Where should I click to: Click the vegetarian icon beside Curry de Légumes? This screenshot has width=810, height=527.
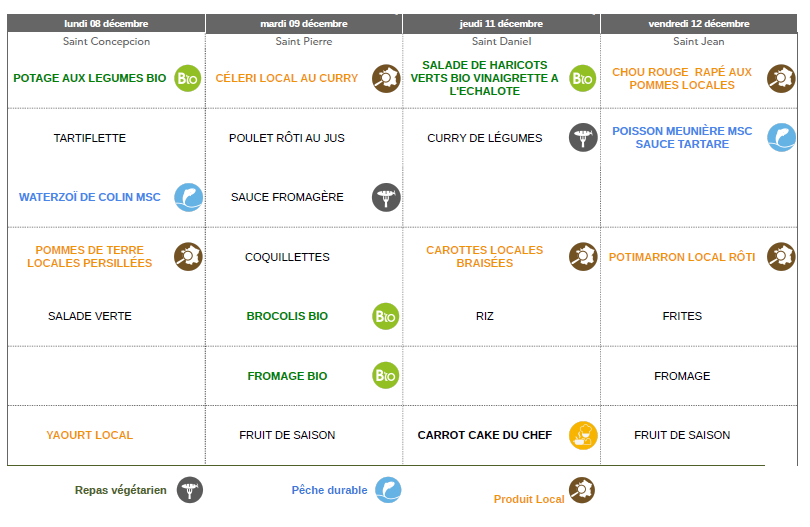583,138
